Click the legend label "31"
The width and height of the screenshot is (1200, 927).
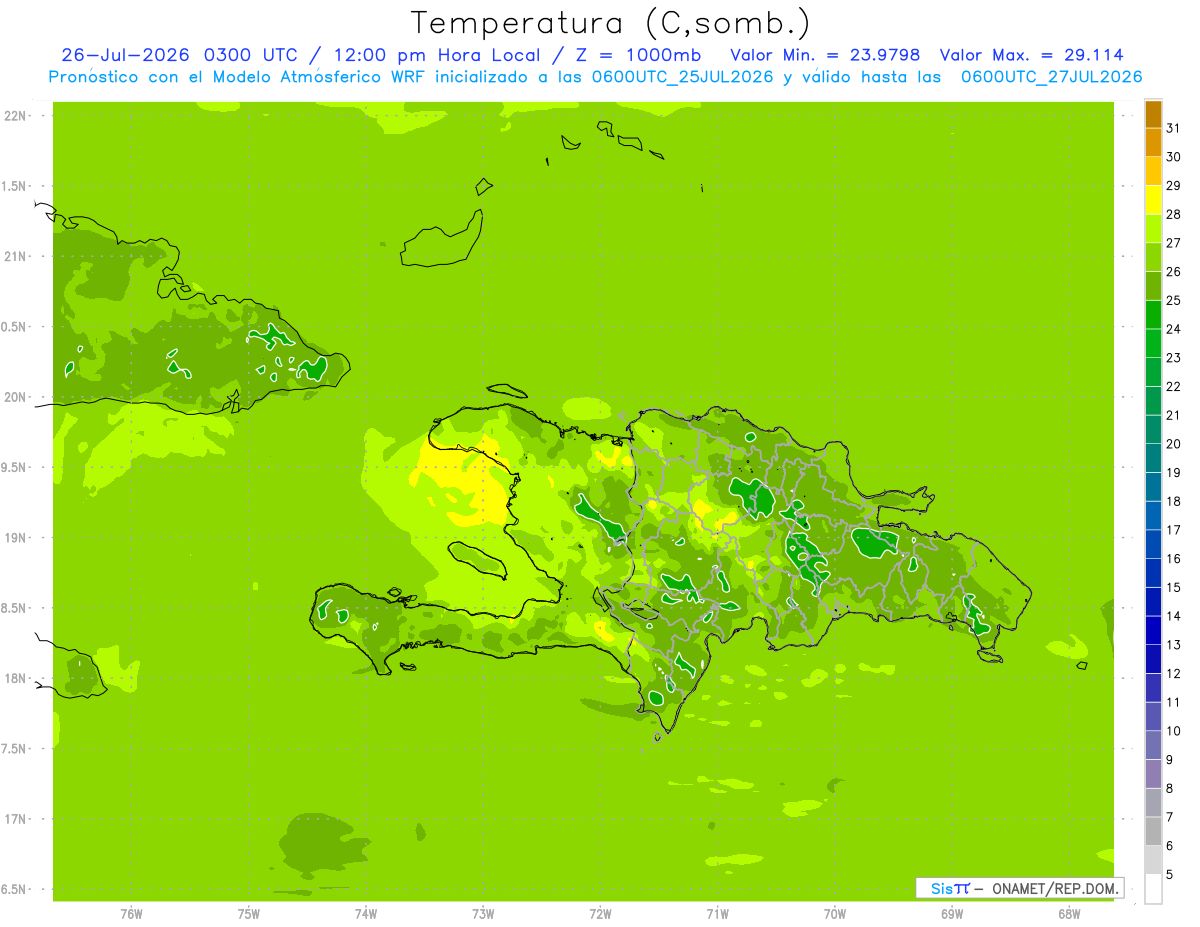[1174, 128]
